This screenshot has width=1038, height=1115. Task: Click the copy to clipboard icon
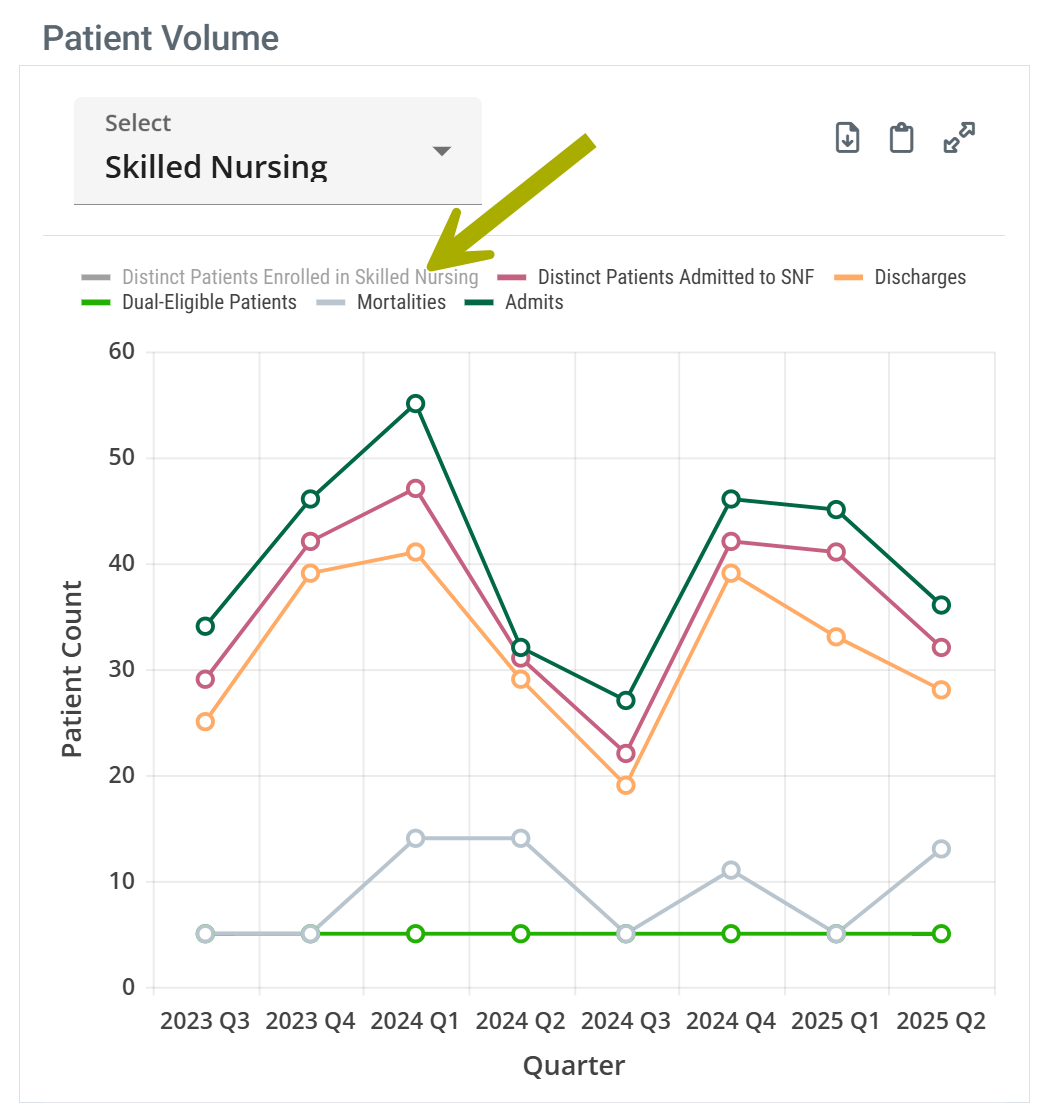902,138
